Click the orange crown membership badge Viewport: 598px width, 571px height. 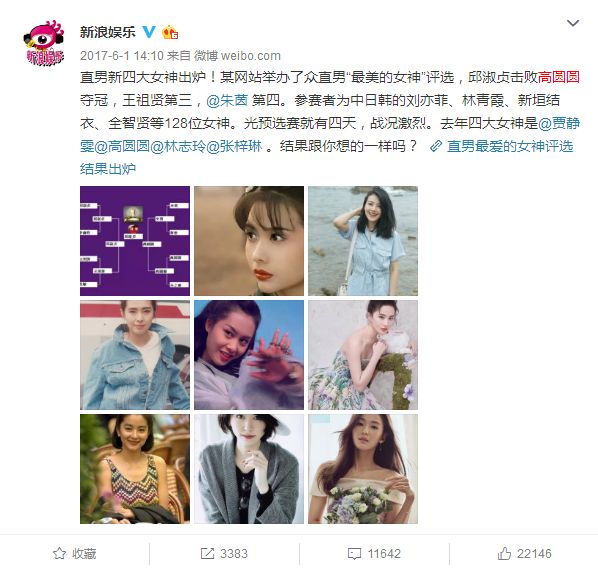(170, 32)
